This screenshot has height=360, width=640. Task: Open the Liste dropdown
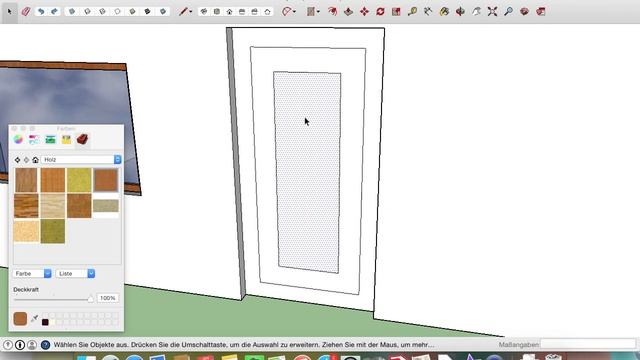(x=75, y=273)
